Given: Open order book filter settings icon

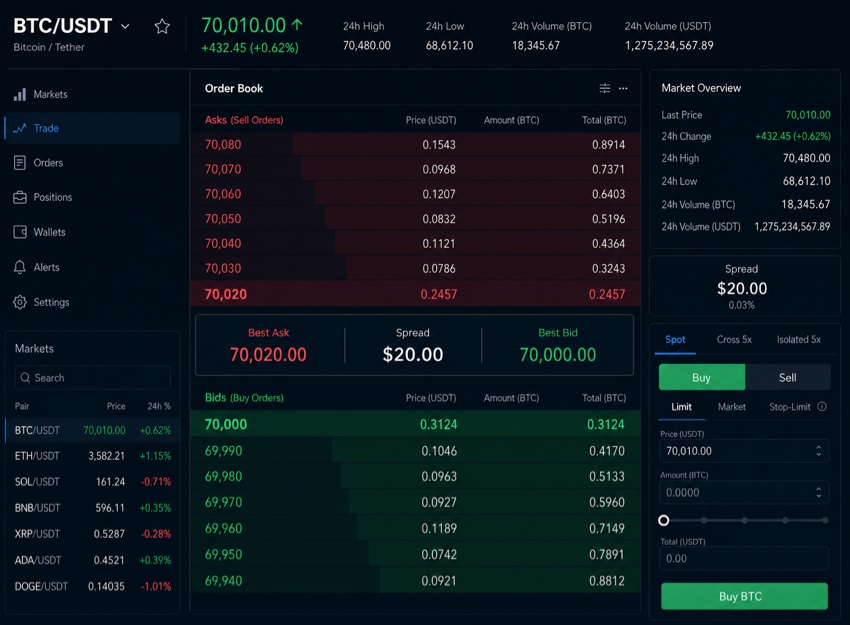Looking at the screenshot, I should 604,88.
